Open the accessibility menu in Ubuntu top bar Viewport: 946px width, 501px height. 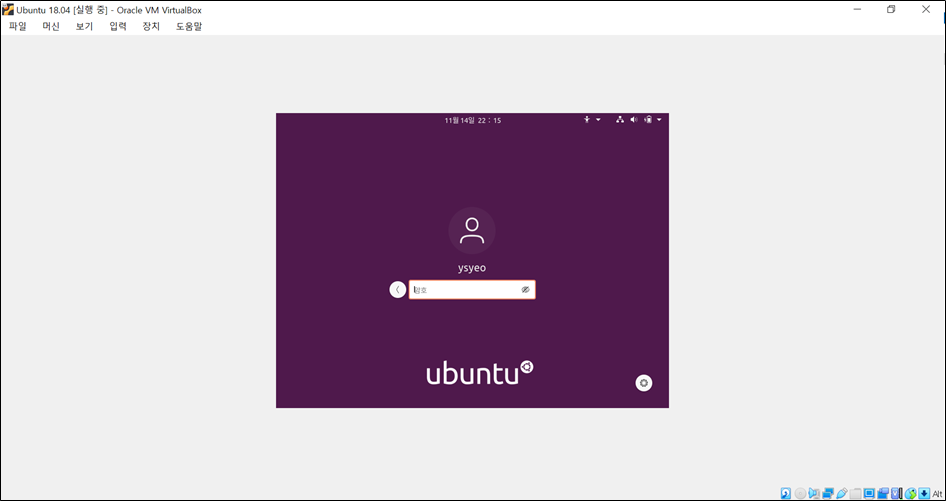[x=591, y=120]
